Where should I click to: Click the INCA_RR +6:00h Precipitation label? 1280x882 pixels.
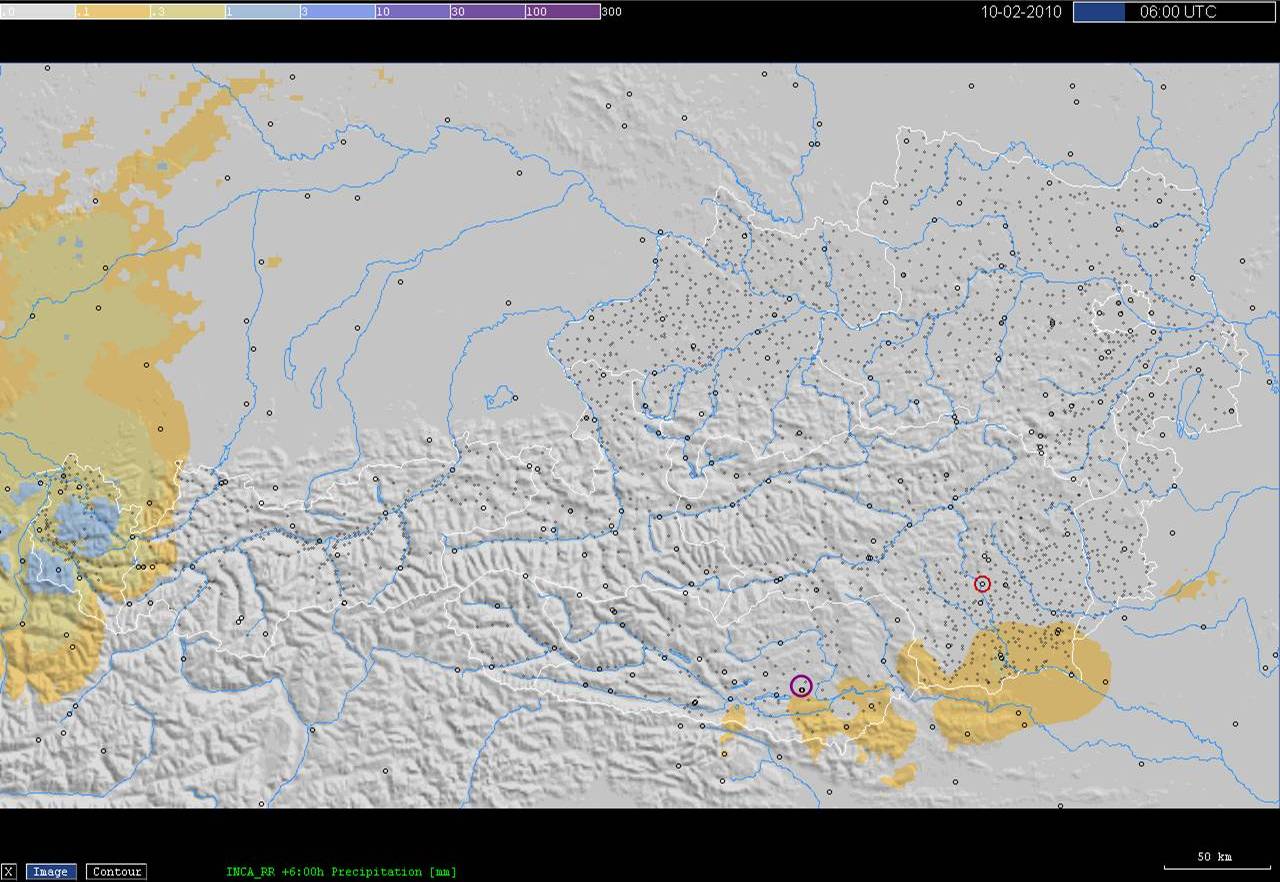(341, 872)
